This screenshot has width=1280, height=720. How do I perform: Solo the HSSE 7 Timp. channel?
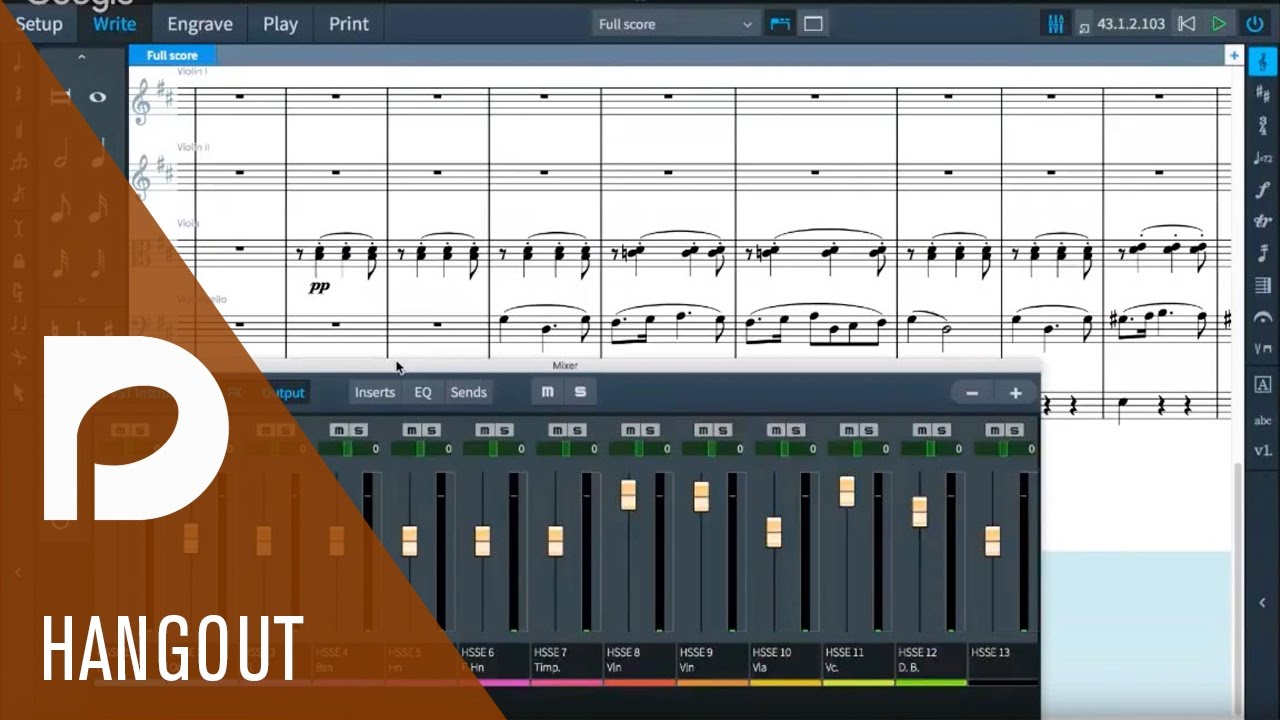(x=578, y=430)
